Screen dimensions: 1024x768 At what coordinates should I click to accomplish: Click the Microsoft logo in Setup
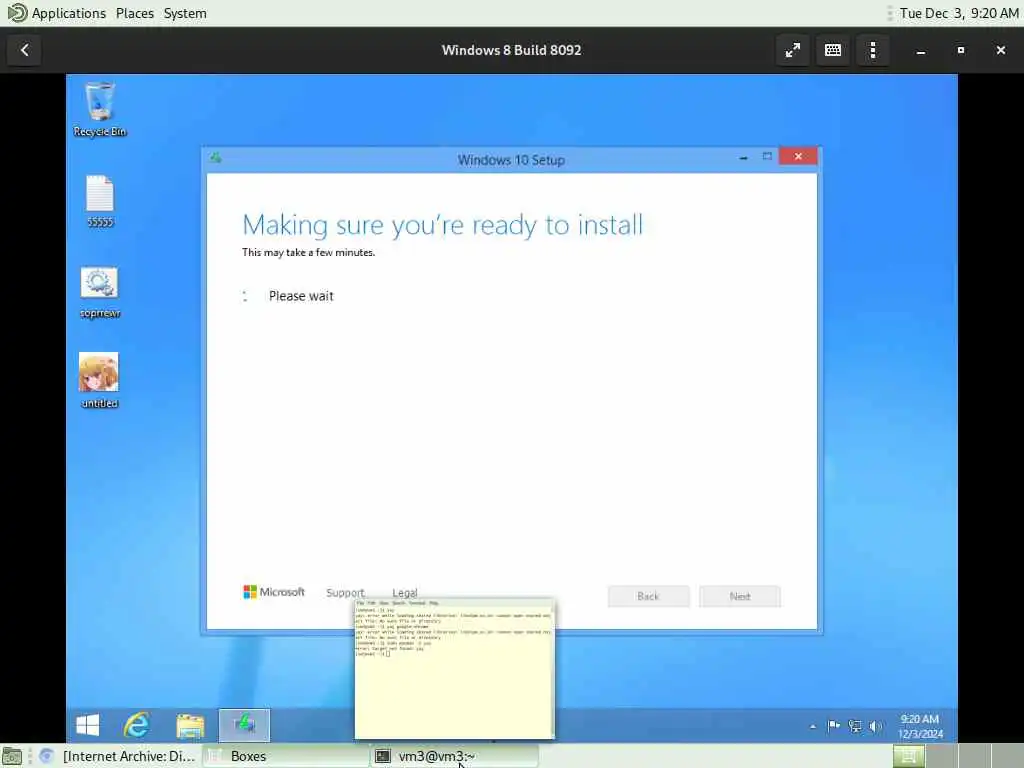click(274, 592)
